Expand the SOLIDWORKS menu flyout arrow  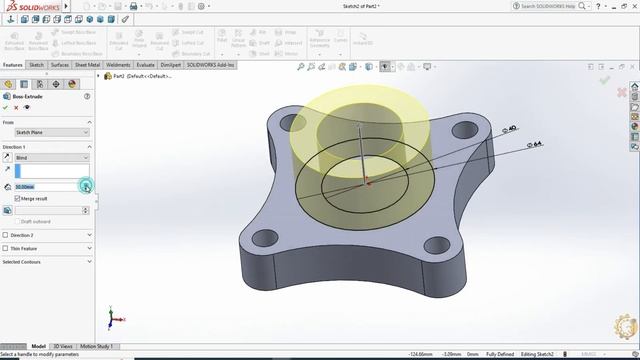66,6
